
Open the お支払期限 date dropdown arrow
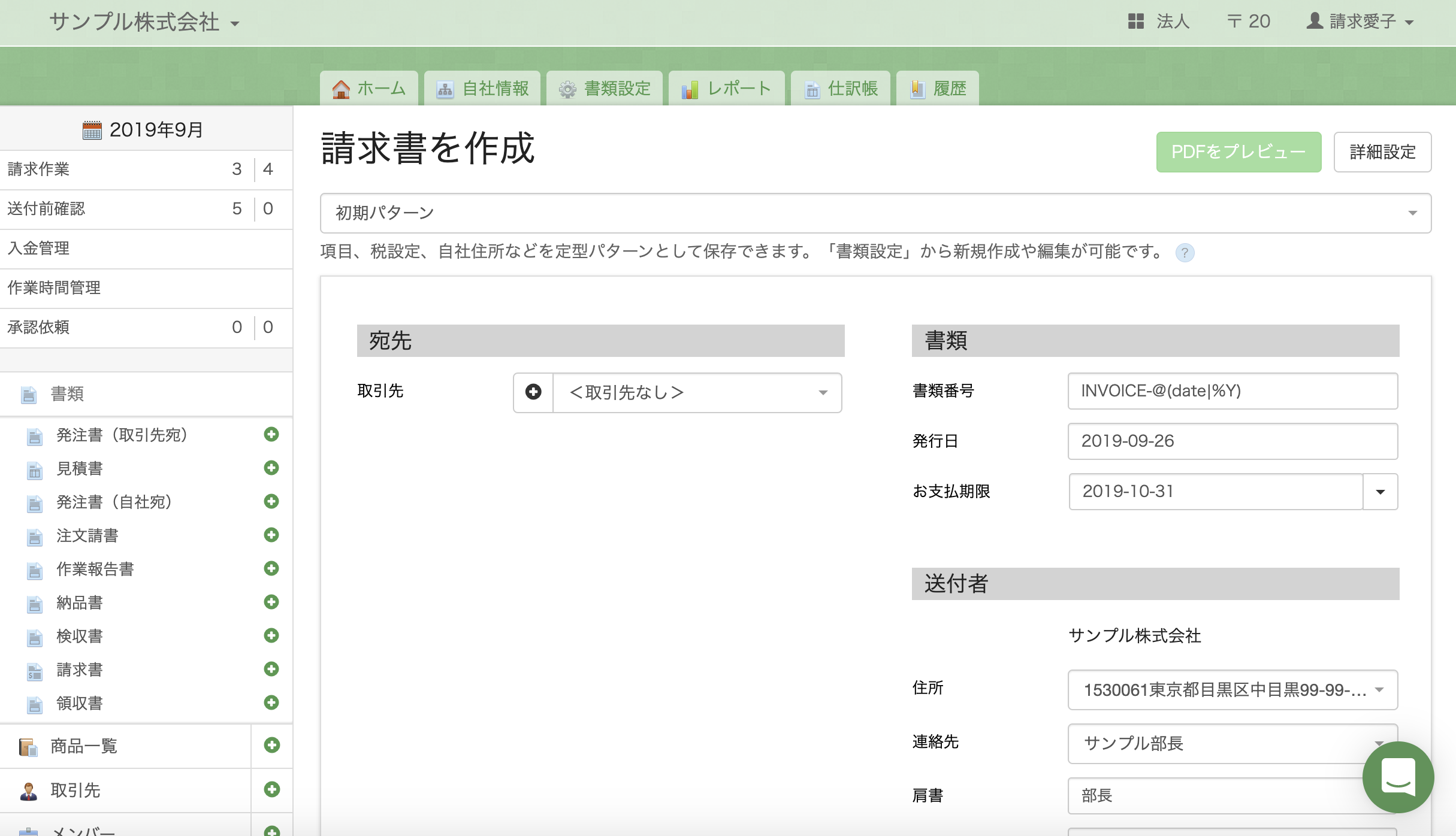point(1381,492)
